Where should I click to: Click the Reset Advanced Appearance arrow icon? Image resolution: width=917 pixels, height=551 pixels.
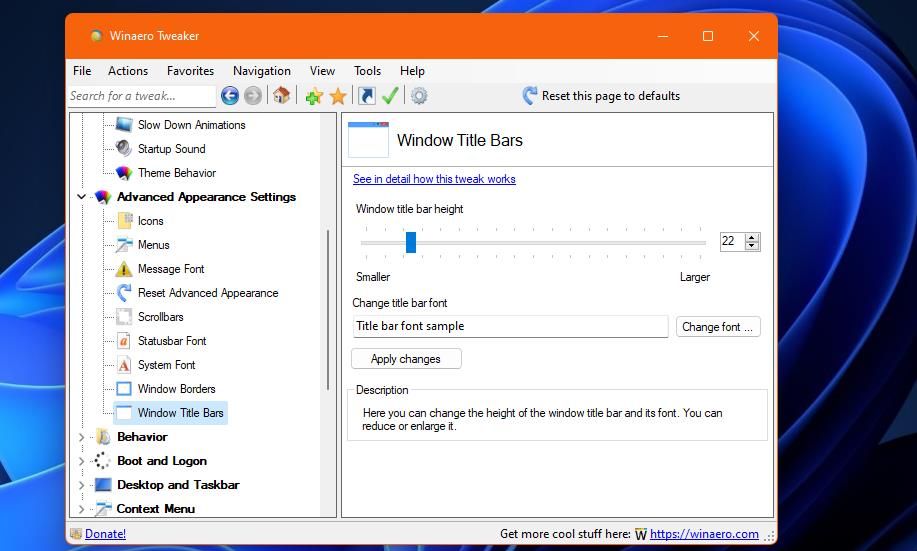pyautogui.click(x=124, y=292)
